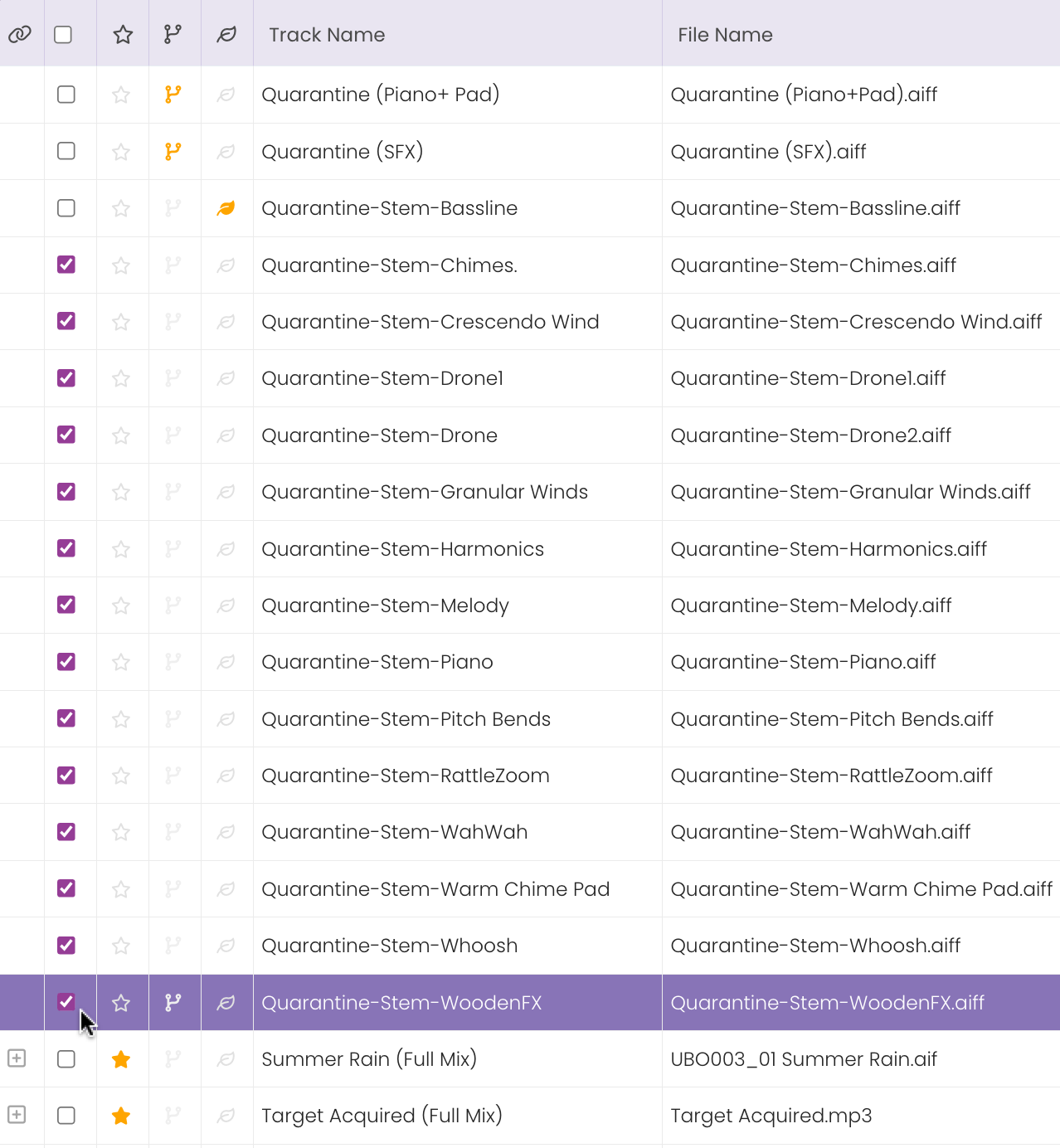Screen dimensions: 1060x1148
Task: Unstar the Target Acquired (Full Mix) track
Action: [x=121, y=1116]
